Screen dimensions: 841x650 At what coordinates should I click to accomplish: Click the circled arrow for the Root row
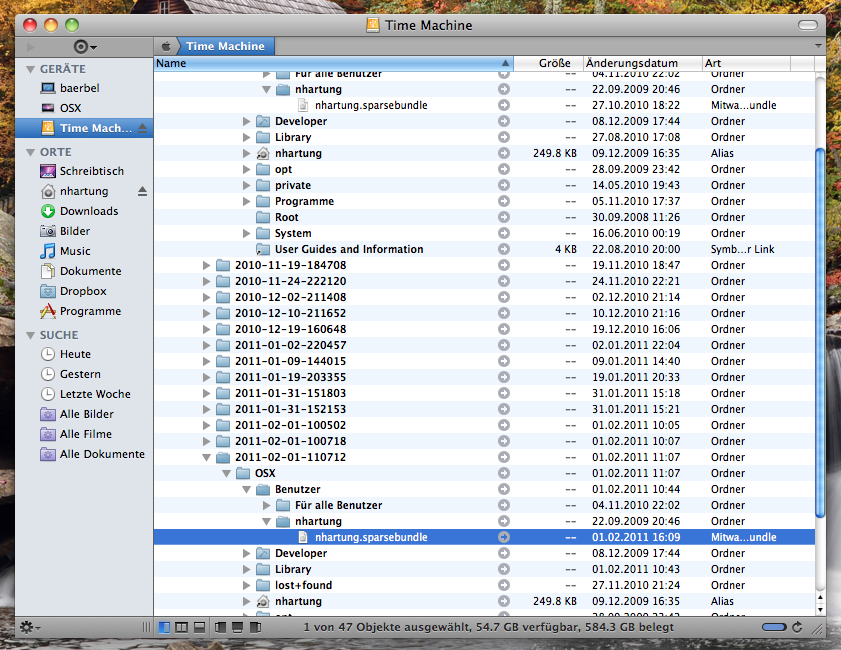(x=504, y=217)
